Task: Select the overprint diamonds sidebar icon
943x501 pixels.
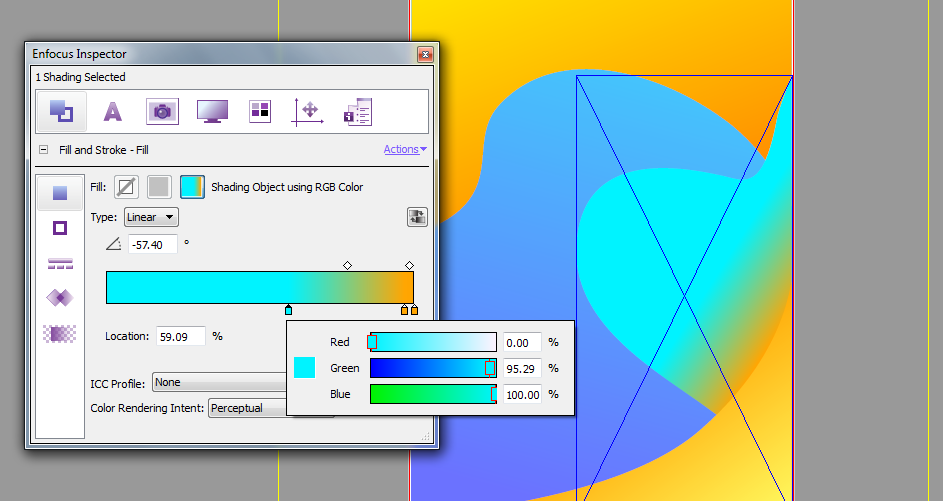Action: coord(60,297)
